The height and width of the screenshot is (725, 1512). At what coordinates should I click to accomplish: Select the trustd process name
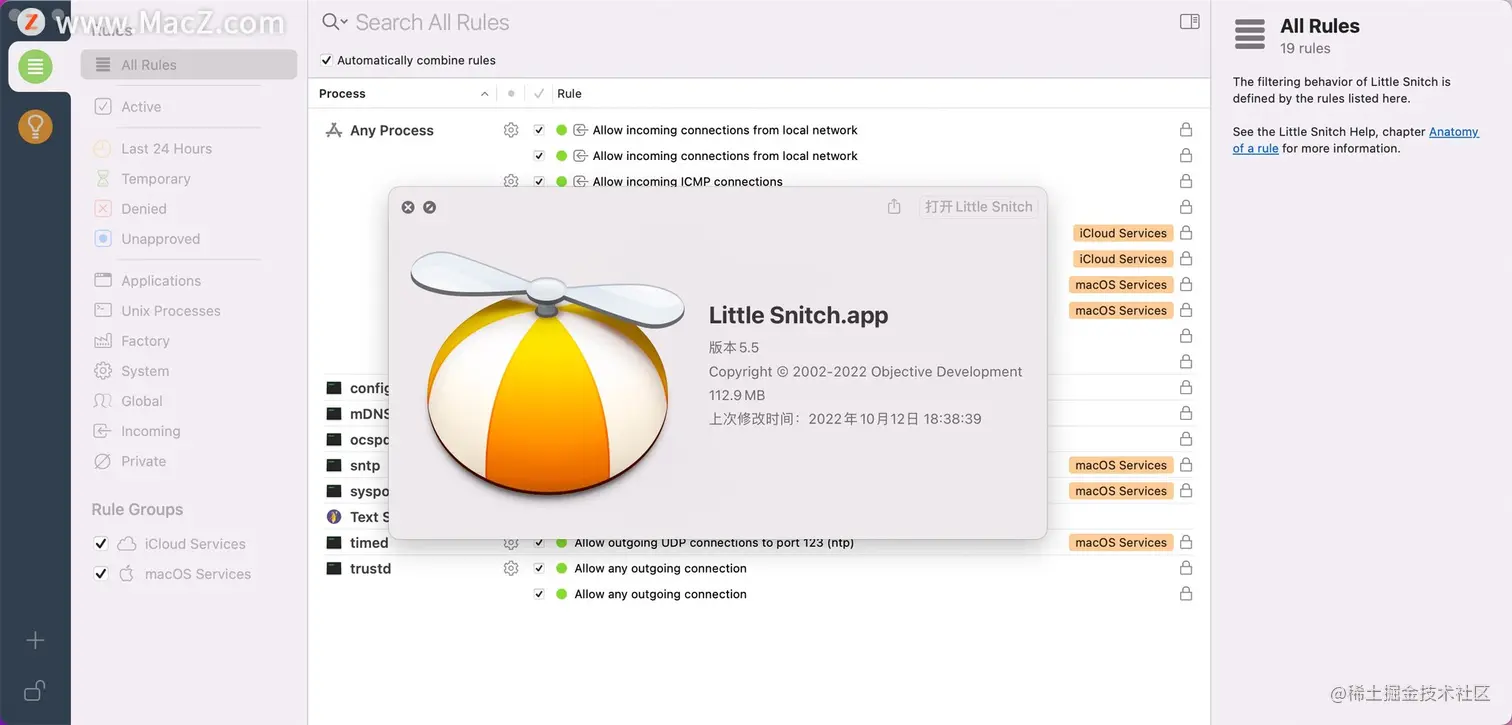point(370,568)
